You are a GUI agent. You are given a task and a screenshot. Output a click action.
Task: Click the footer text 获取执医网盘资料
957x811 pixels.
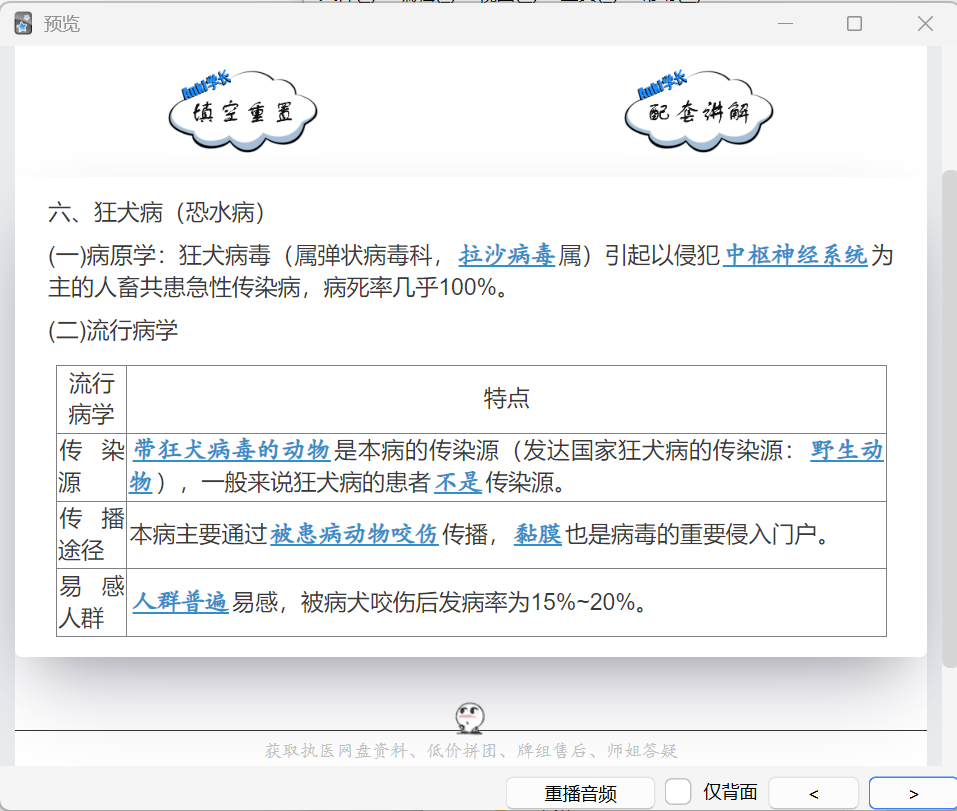click(336, 751)
